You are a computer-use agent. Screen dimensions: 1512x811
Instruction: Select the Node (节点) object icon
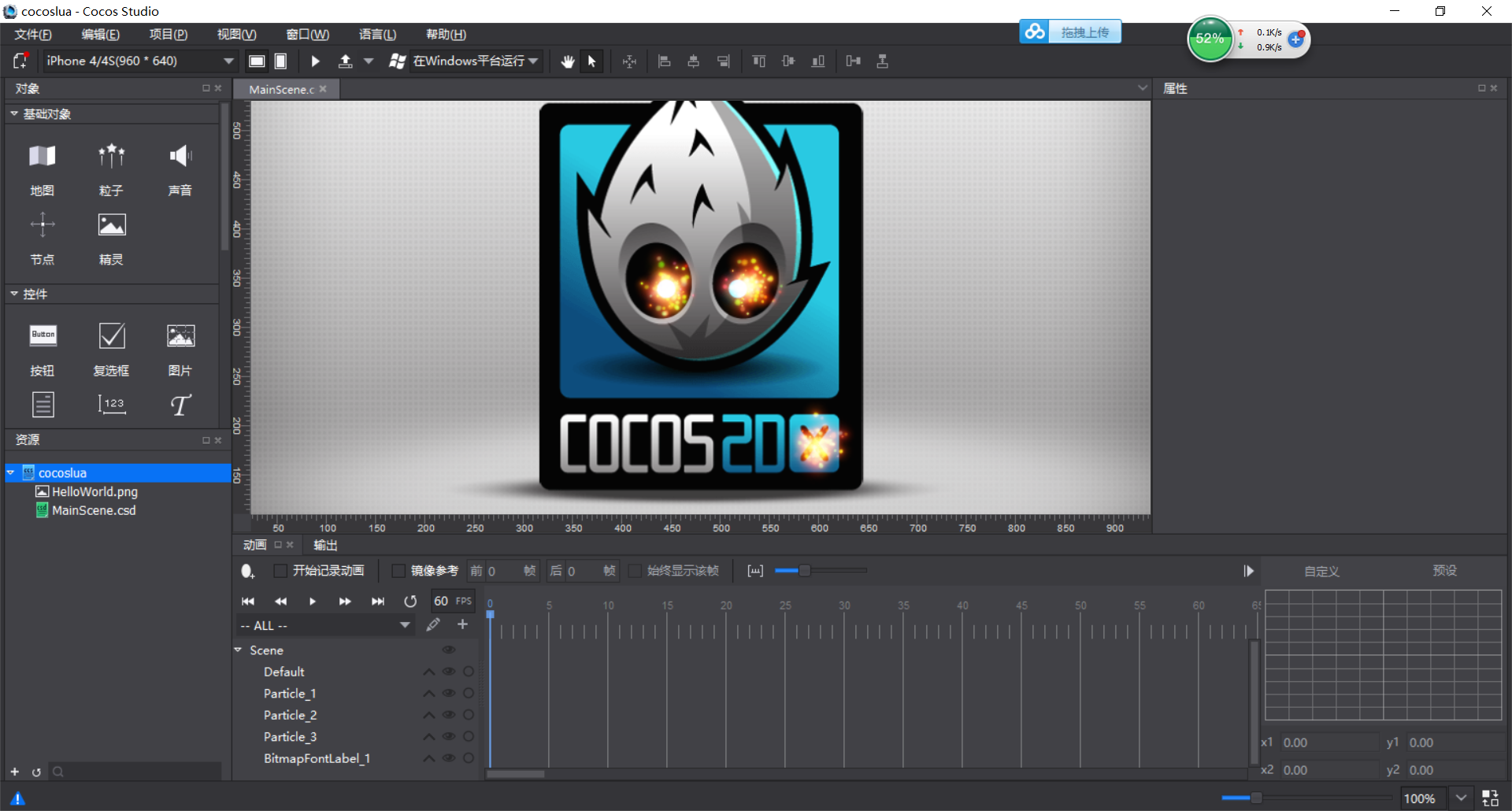click(x=43, y=225)
